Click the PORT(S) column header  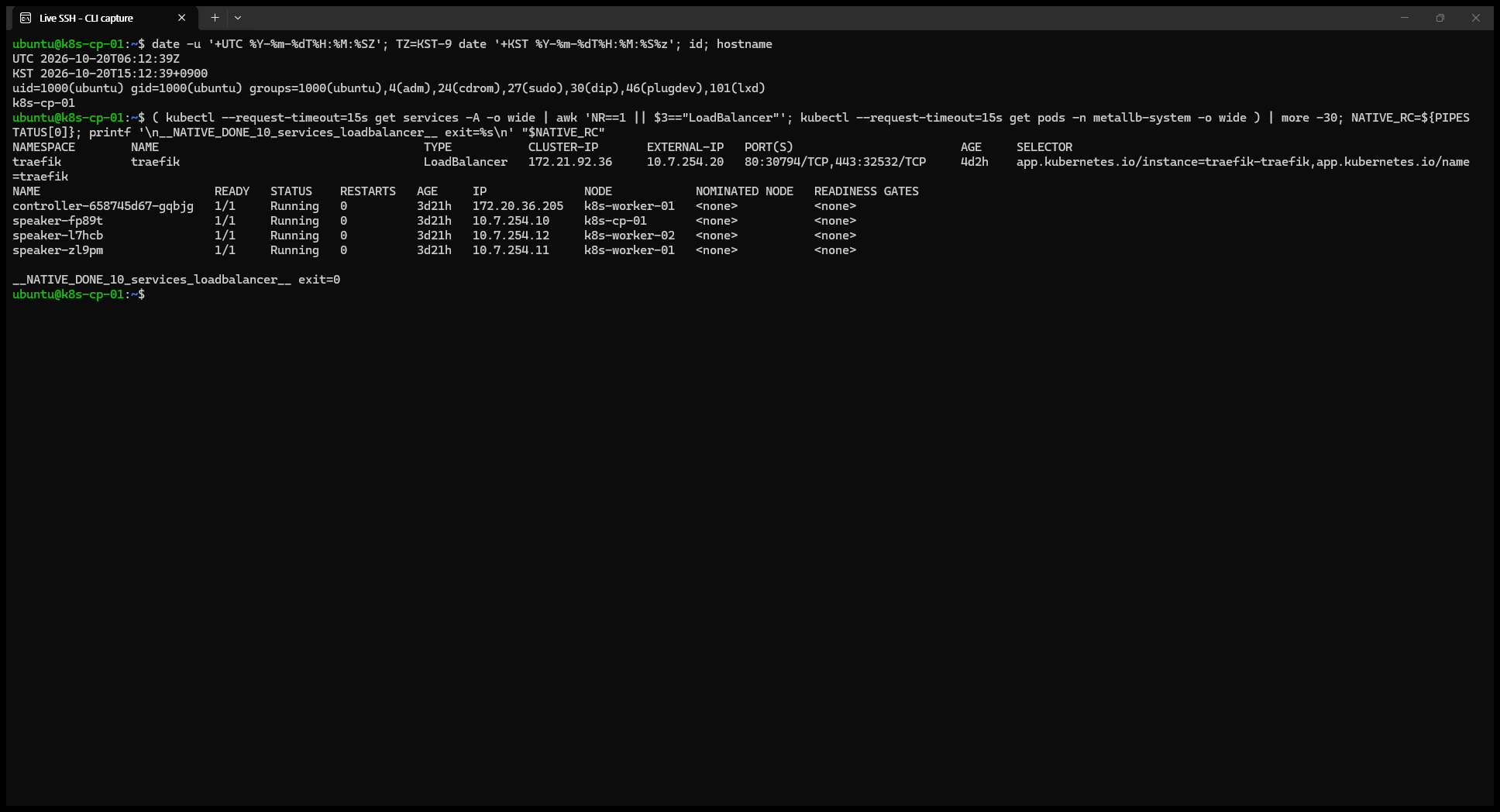(x=769, y=147)
